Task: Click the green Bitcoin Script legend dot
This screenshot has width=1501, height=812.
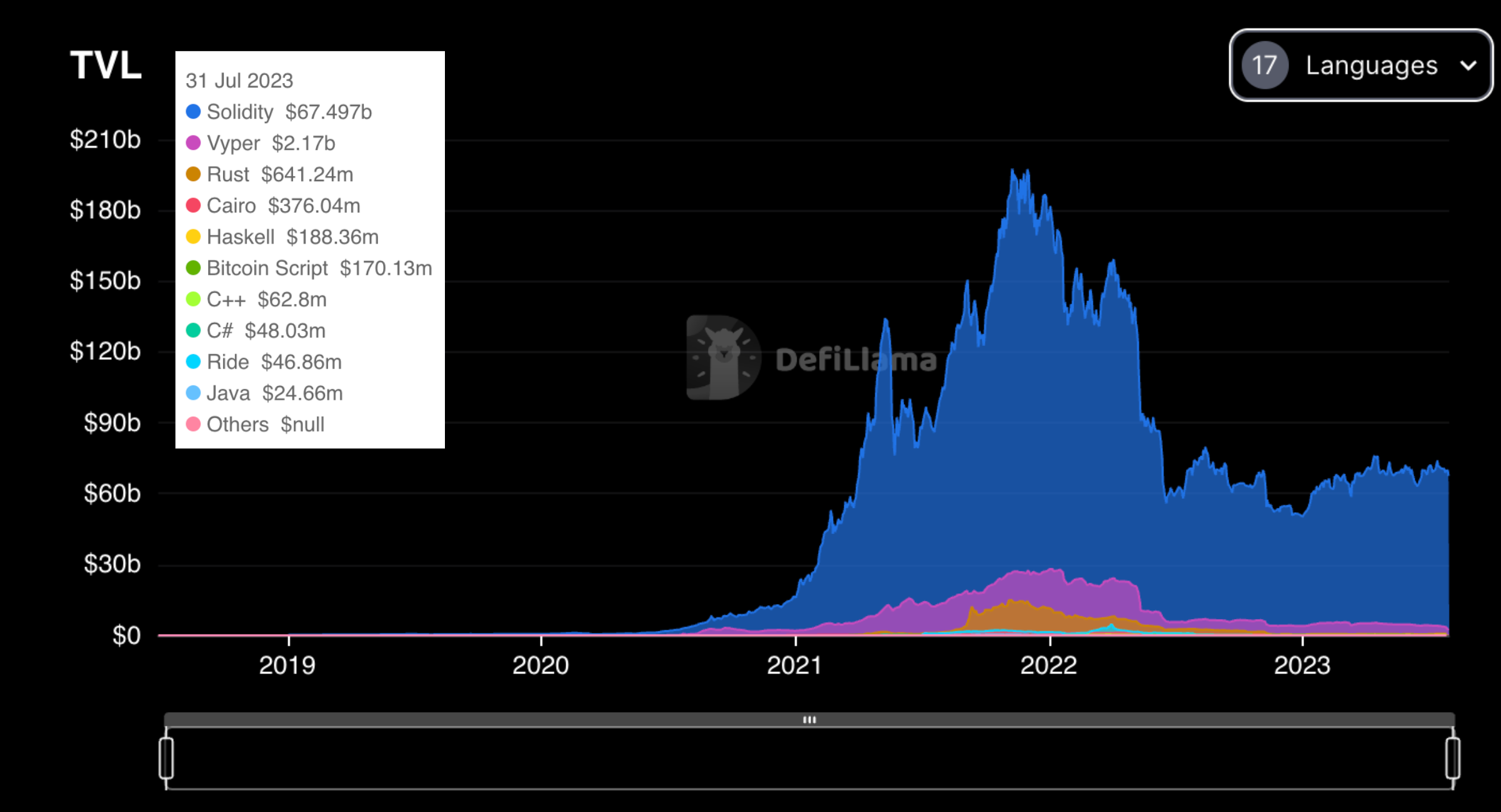Action: coord(193,268)
